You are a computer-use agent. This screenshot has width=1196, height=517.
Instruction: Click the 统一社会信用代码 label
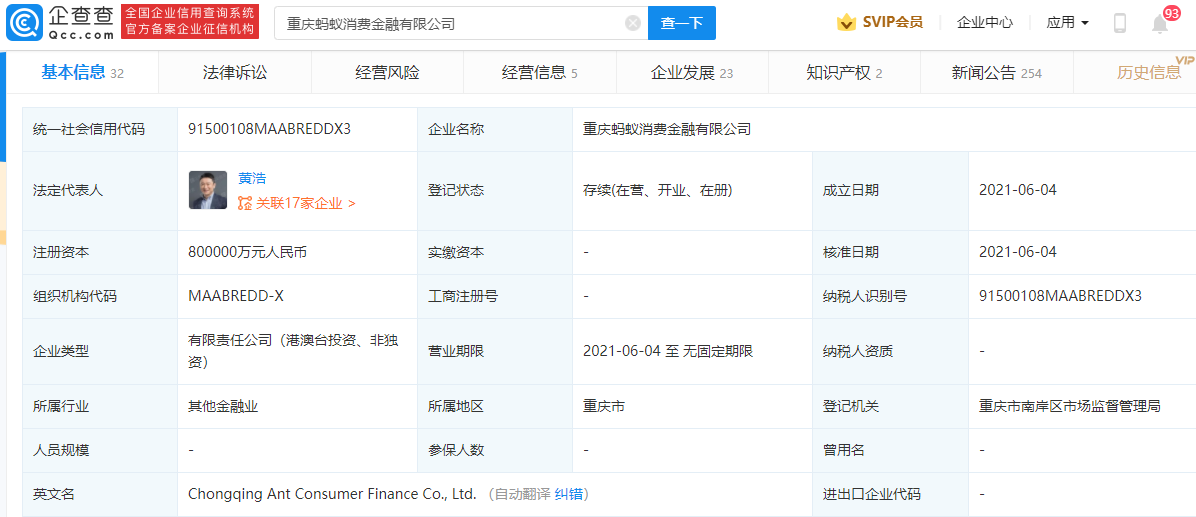click(x=89, y=130)
